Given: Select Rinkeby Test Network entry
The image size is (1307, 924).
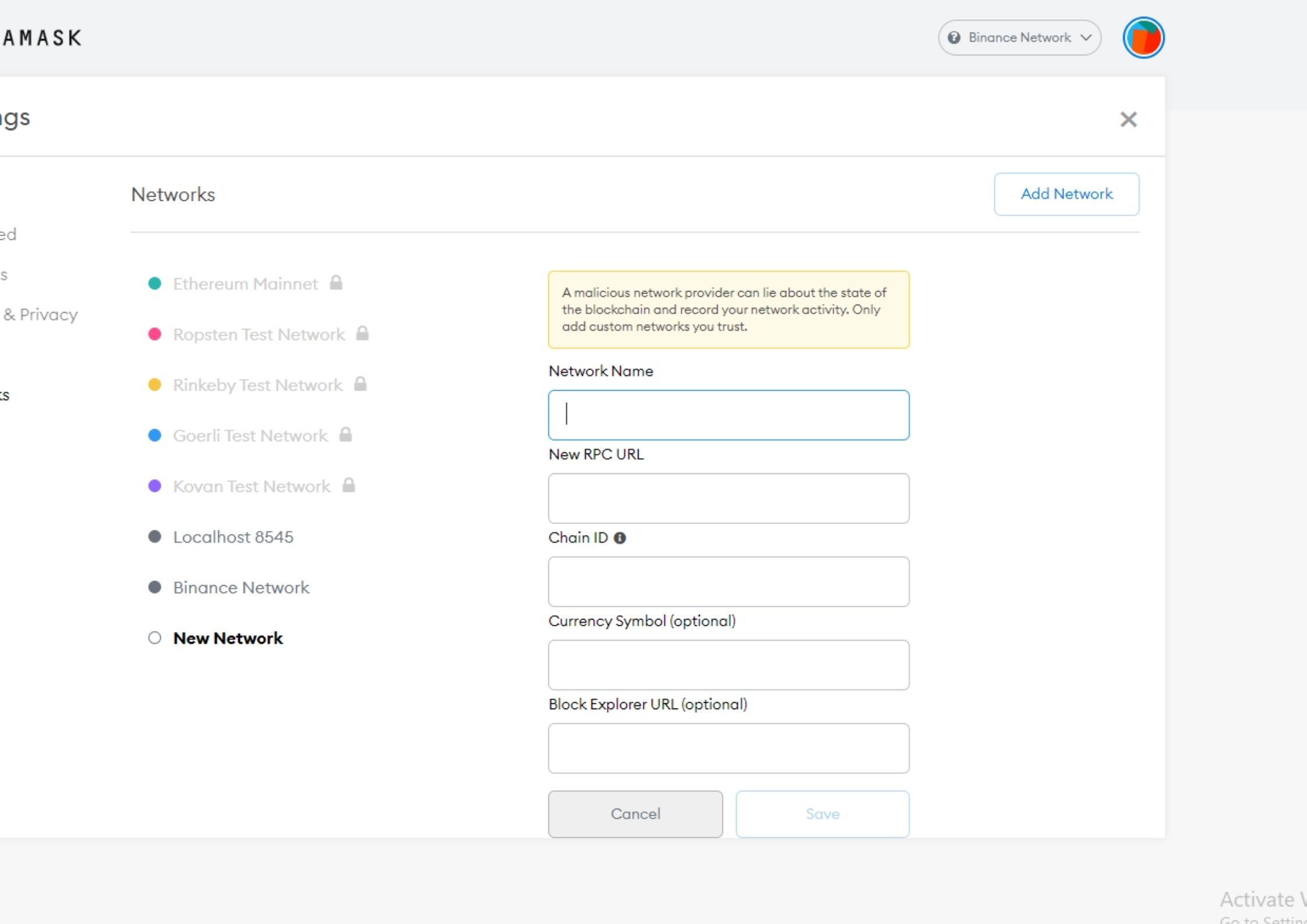Looking at the screenshot, I should (x=258, y=385).
